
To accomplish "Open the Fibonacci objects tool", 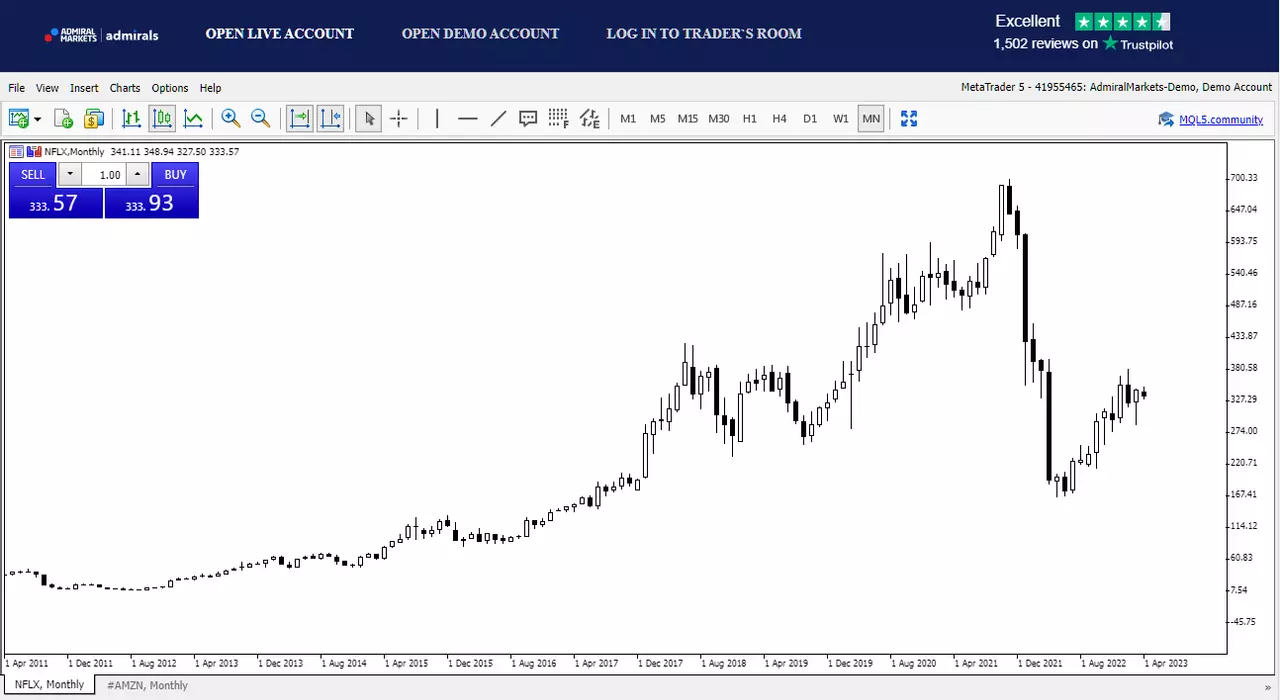I will (x=559, y=119).
